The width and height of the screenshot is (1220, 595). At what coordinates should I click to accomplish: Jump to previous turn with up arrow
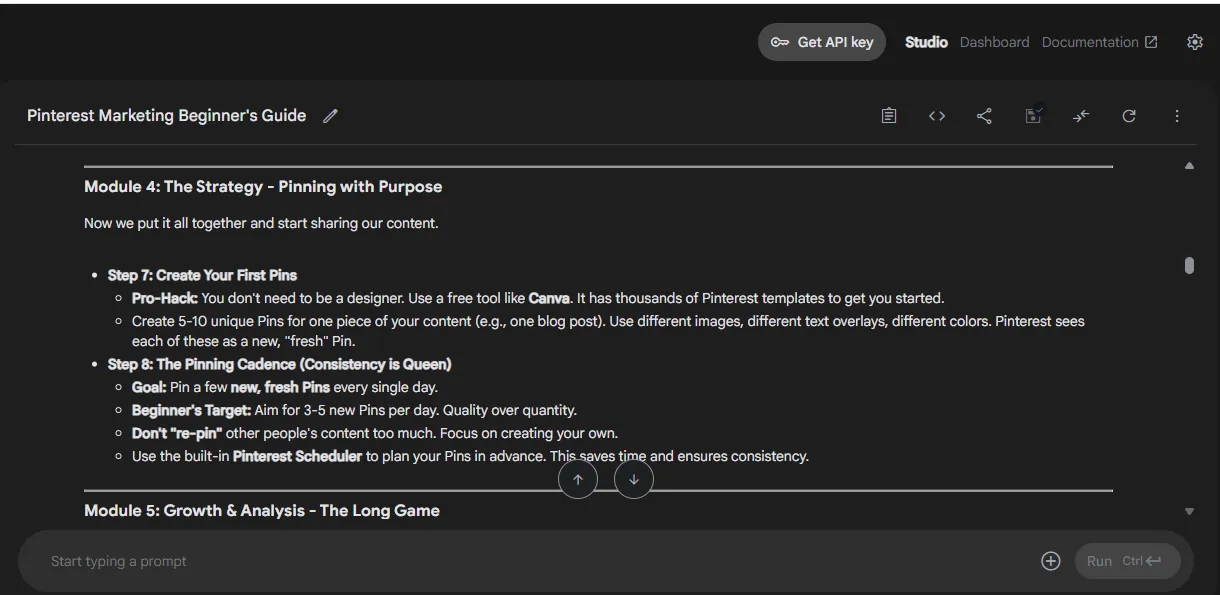click(x=578, y=479)
